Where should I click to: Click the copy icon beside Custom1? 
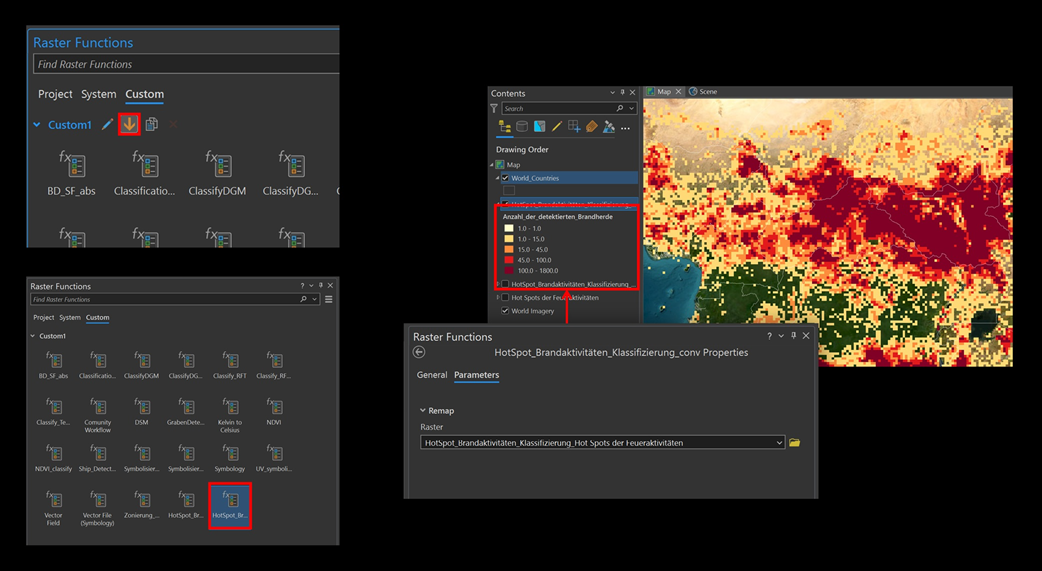tap(152, 124)
